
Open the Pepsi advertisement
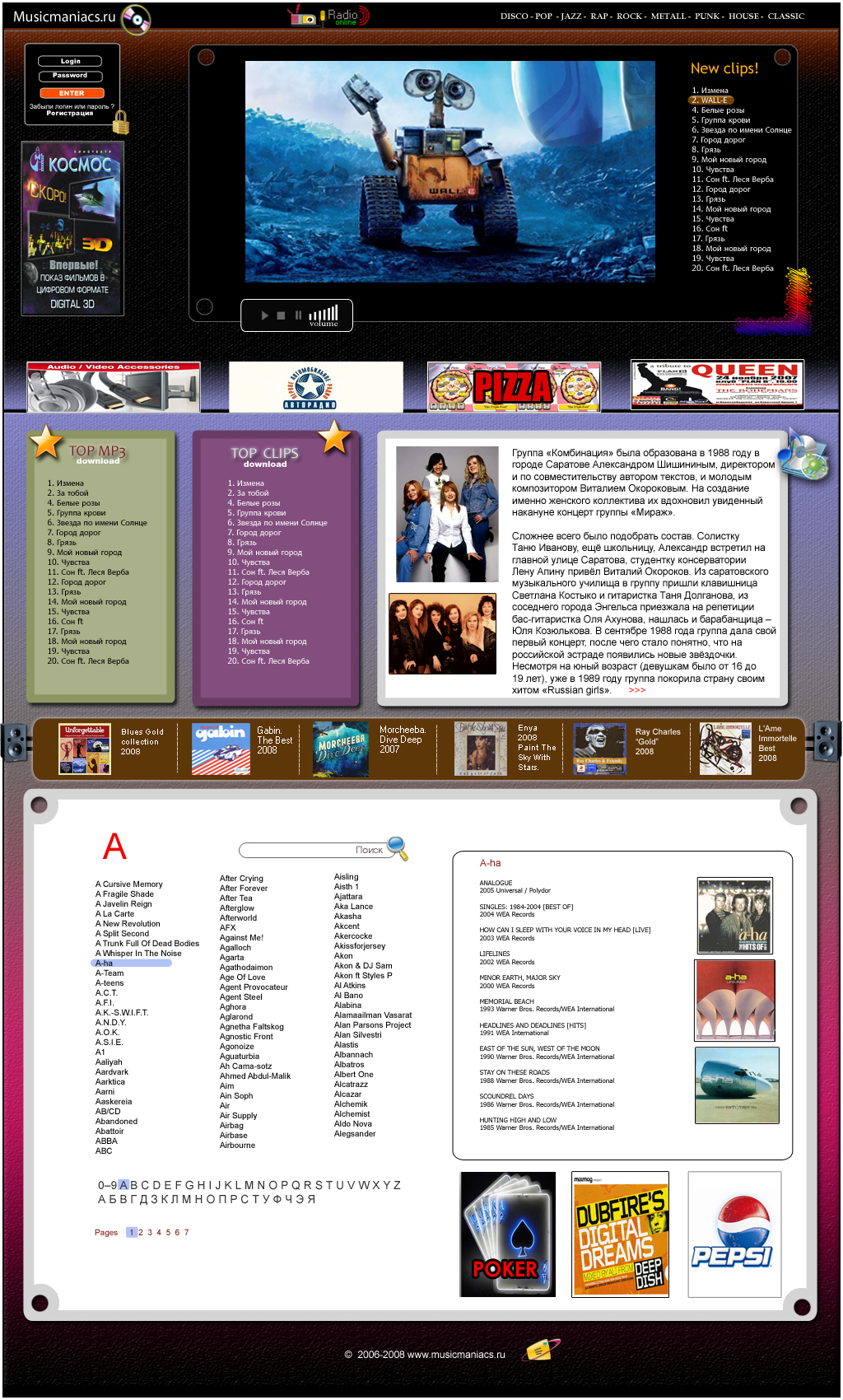734,1234
